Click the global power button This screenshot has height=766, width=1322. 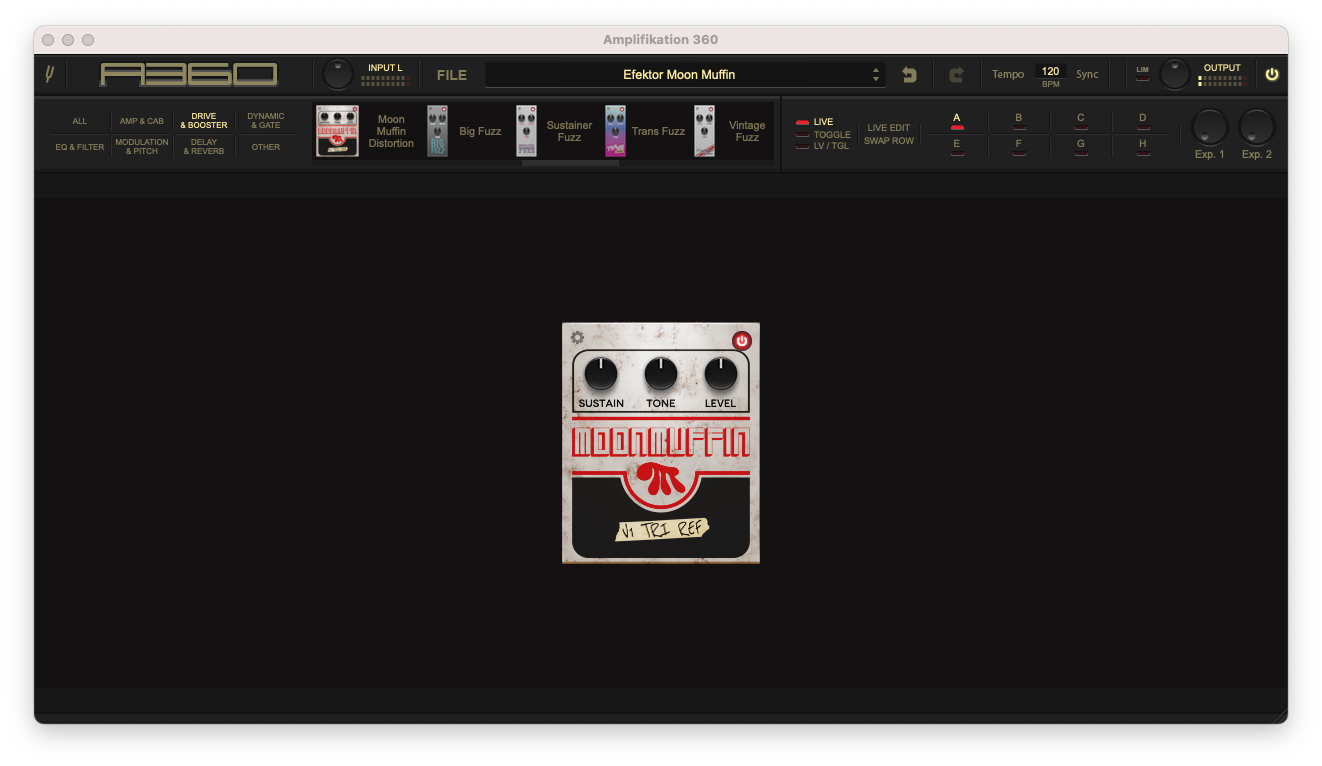1272,74
